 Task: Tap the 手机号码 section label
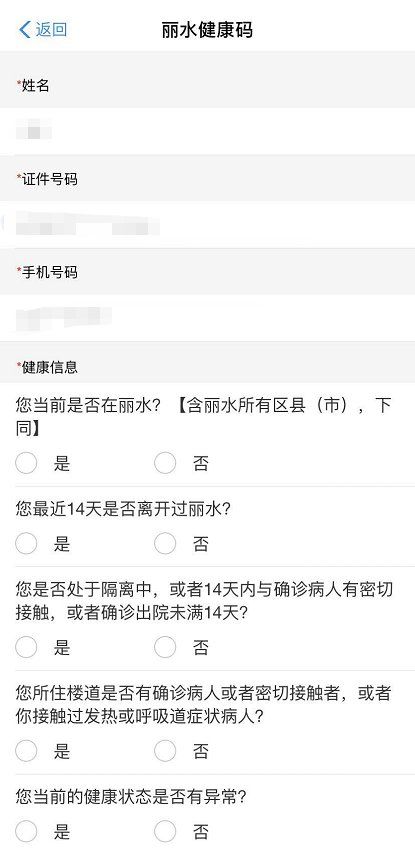pyautogui.click(x=50, y=272)
